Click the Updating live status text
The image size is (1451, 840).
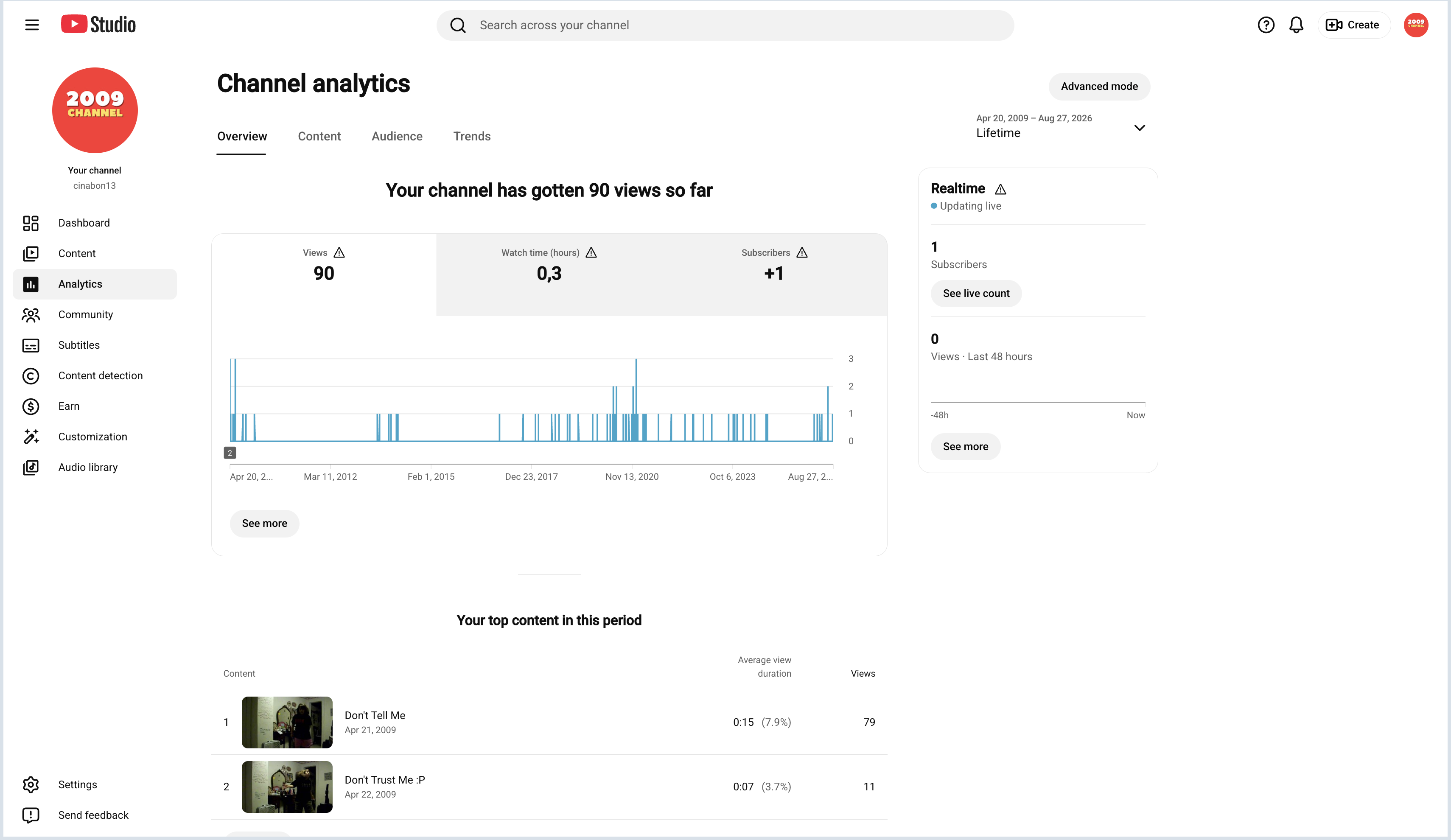coord(970,205)
